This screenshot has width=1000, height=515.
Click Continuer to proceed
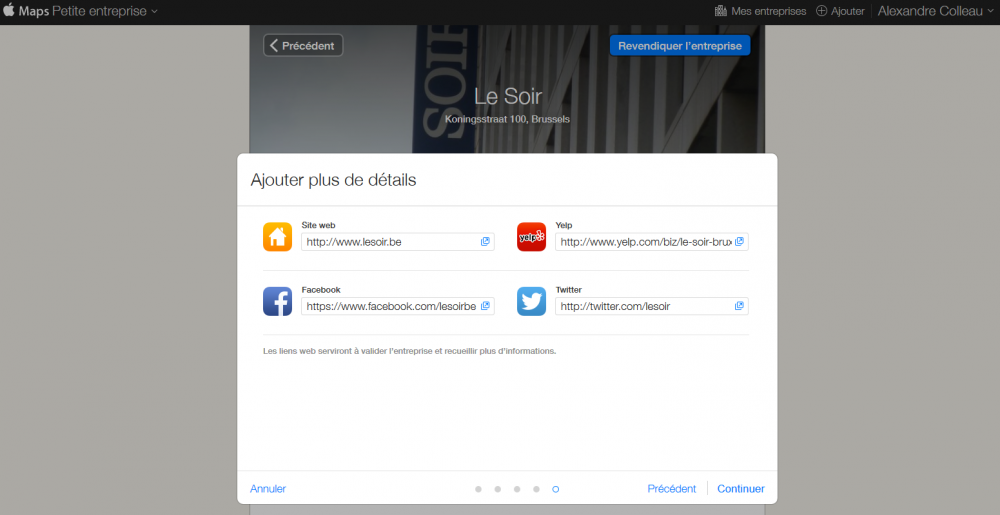741,489
